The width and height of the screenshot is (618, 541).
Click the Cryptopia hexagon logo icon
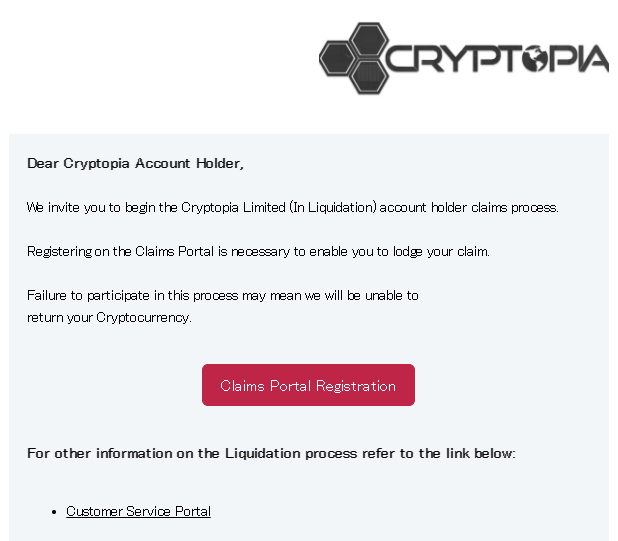354,58
